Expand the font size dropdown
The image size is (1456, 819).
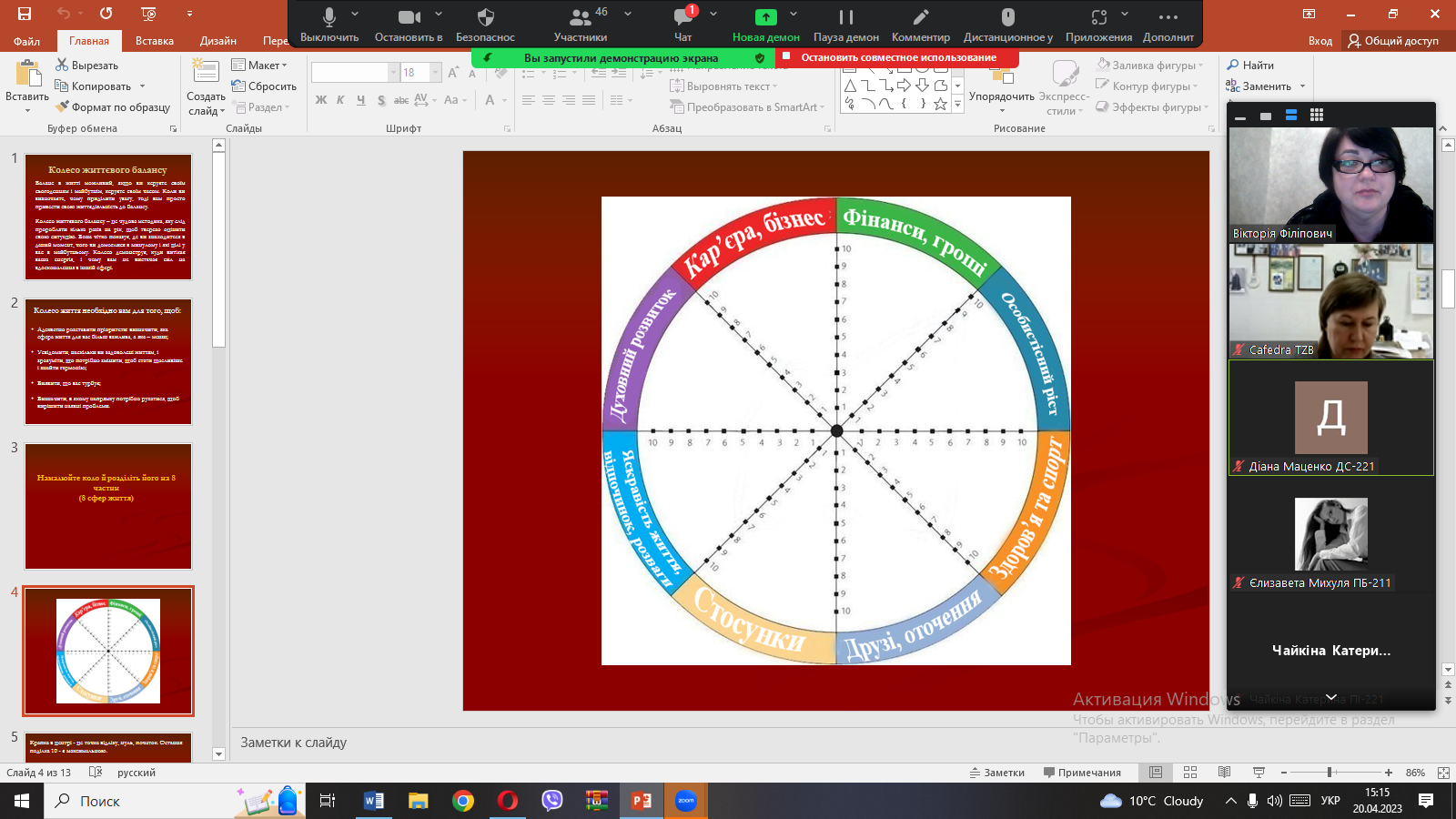435,73
